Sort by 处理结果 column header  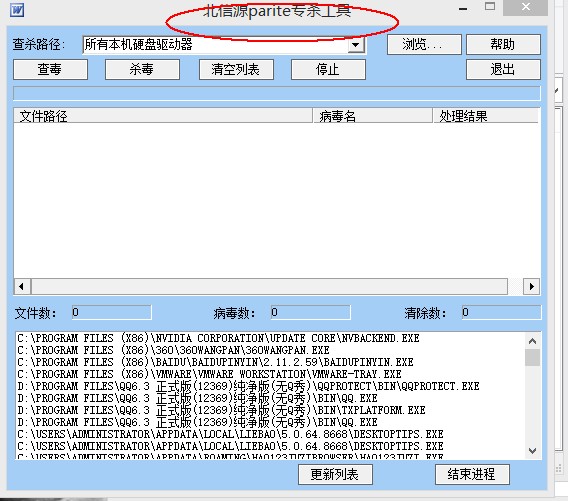pos(486,116)
